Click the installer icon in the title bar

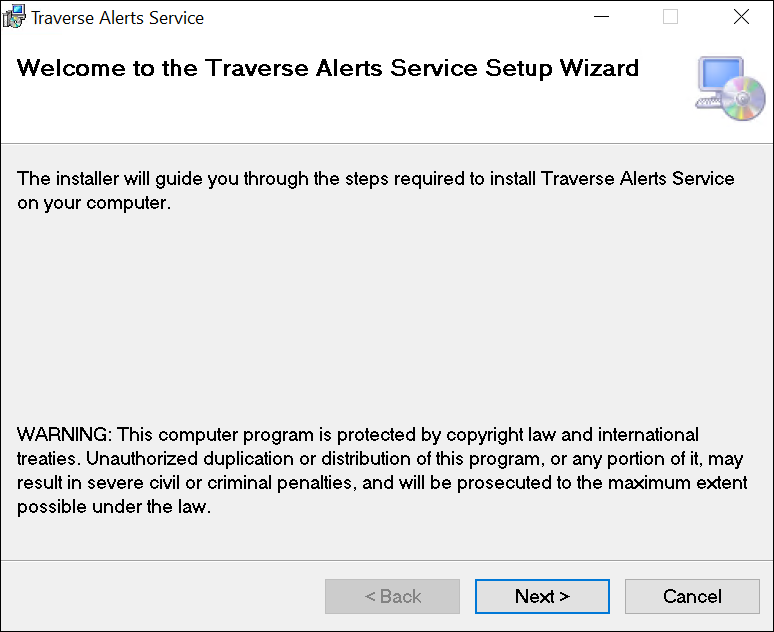tap(14, 17)
